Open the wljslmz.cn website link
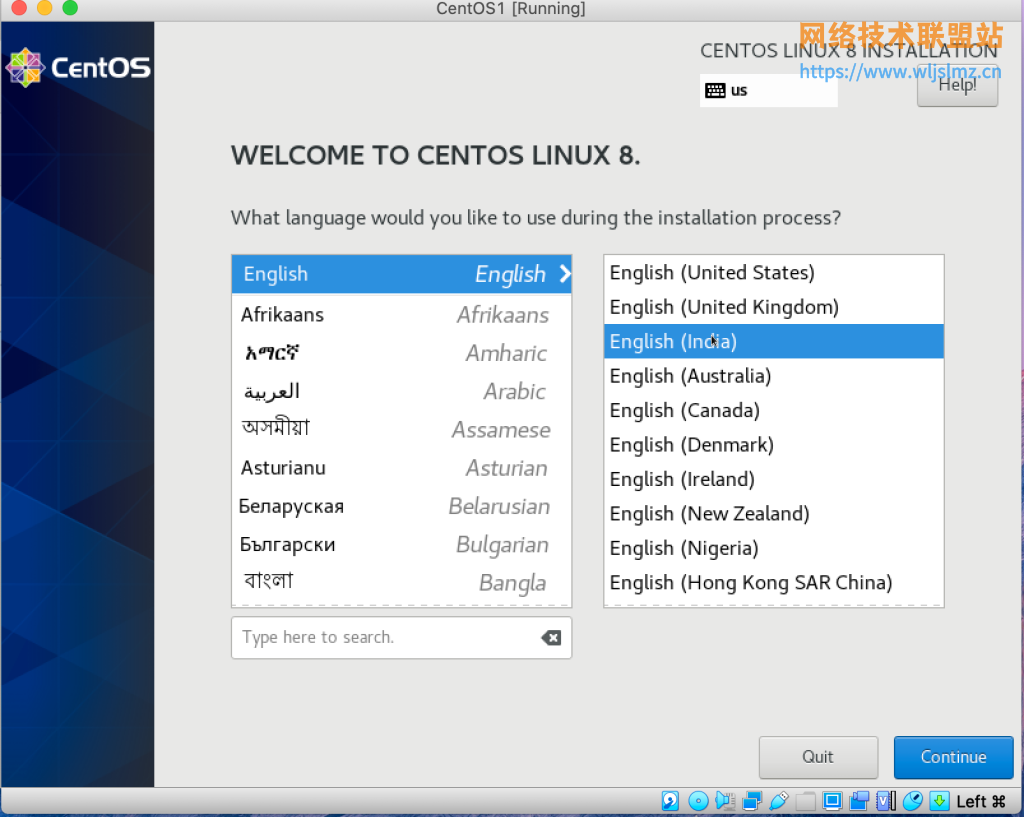Viewport: 1024px width, 817px height. point(899,71)
